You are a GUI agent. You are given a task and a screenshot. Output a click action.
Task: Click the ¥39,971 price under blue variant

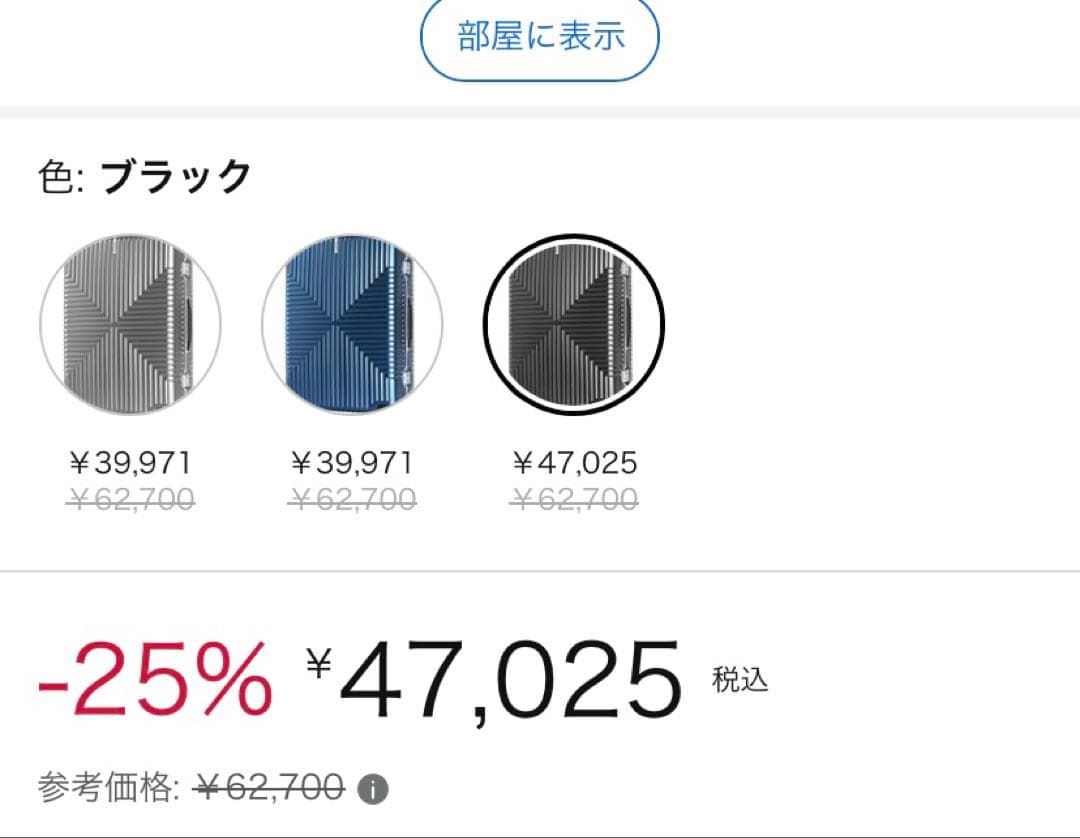click(x=352, y=462)
